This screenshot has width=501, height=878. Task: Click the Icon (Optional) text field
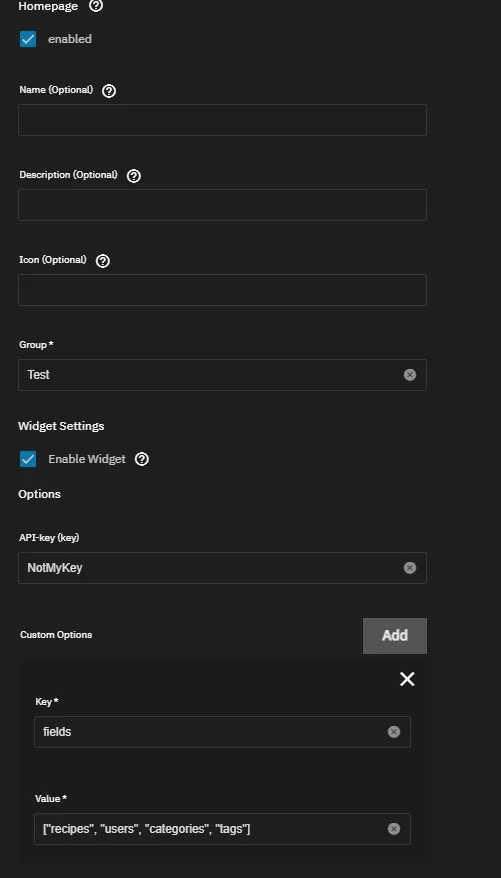pyautogui.click(x=222, y=290)
